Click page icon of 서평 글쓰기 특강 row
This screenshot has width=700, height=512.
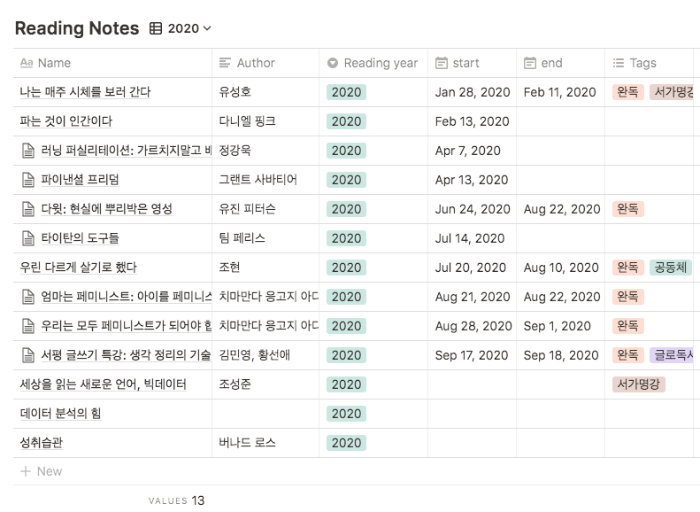tap(28, 355)
